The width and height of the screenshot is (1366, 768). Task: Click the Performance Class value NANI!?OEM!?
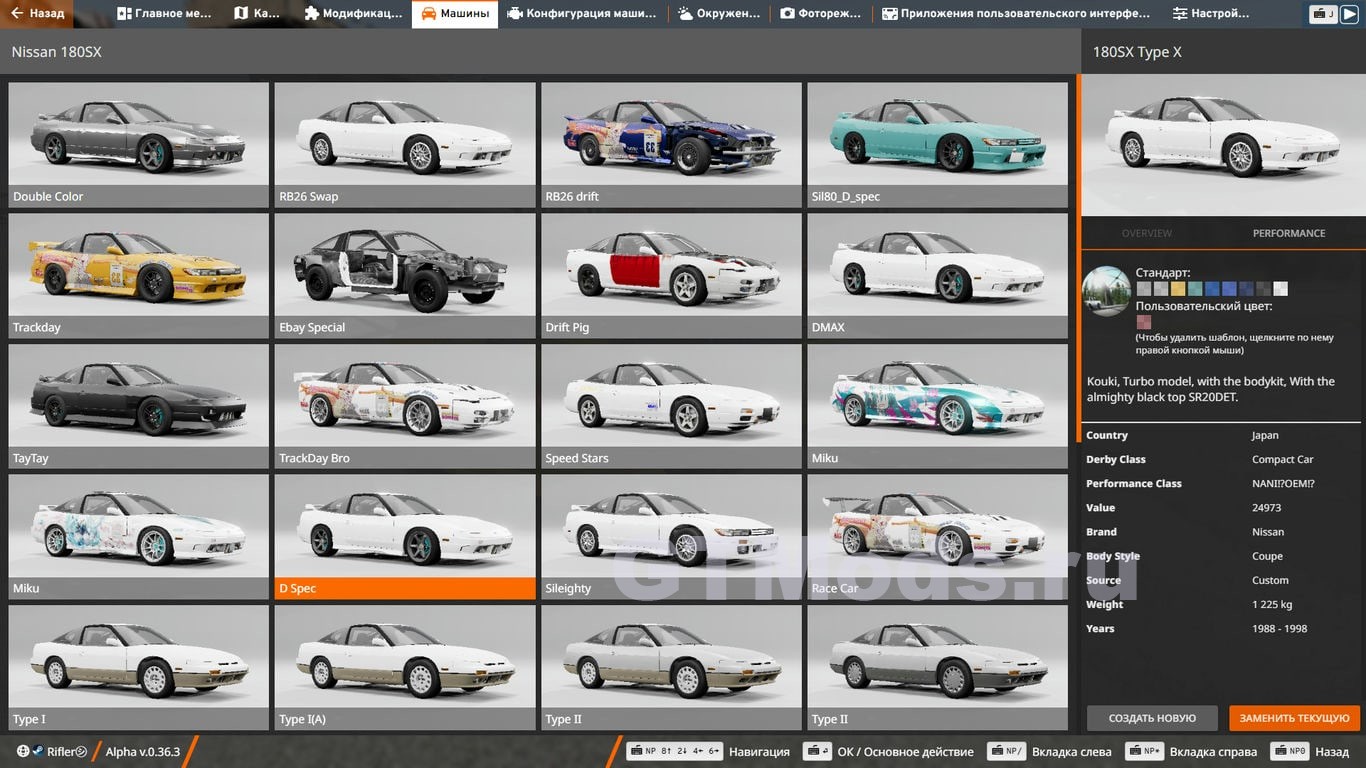click(1283, 483)
